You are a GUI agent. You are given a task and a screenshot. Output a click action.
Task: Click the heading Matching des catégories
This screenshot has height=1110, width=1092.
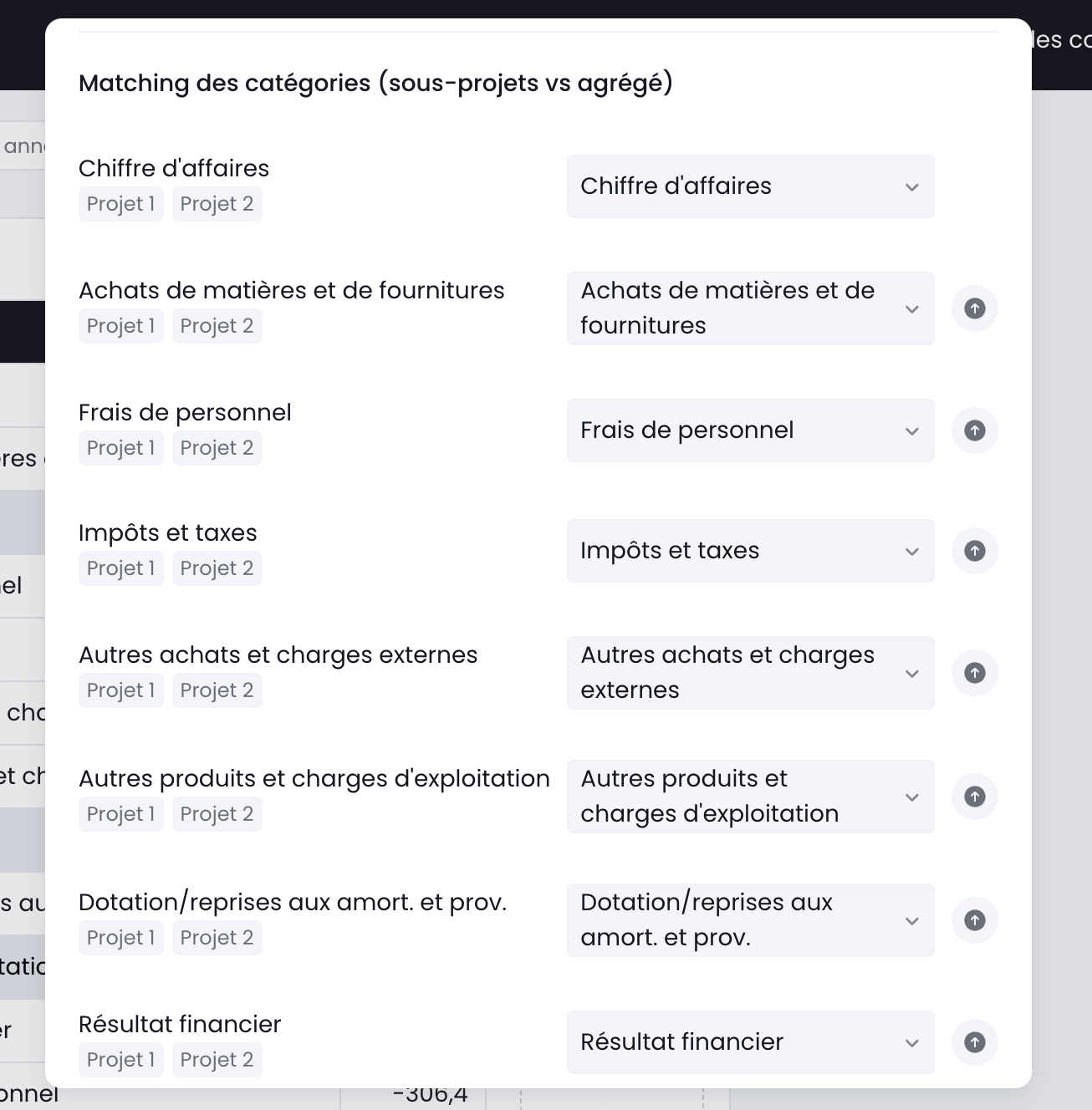(x=375, y=84)
